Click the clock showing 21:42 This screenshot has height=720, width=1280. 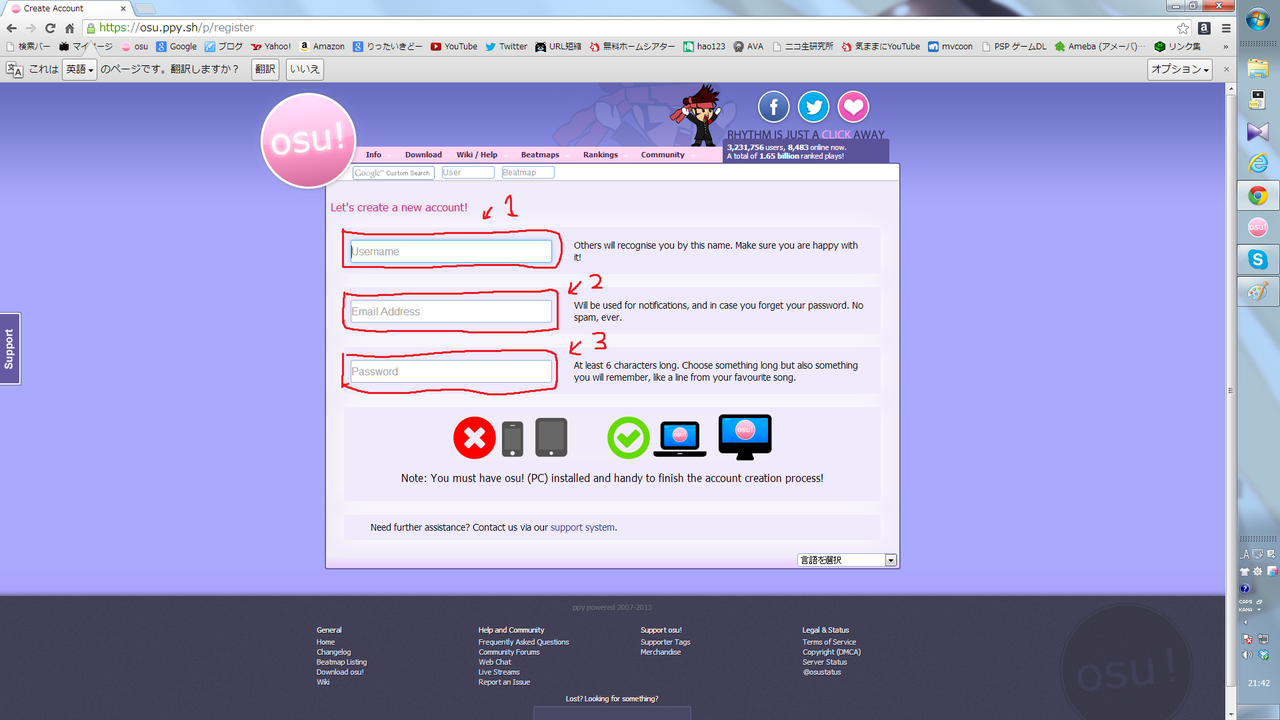pos(1258,684)
